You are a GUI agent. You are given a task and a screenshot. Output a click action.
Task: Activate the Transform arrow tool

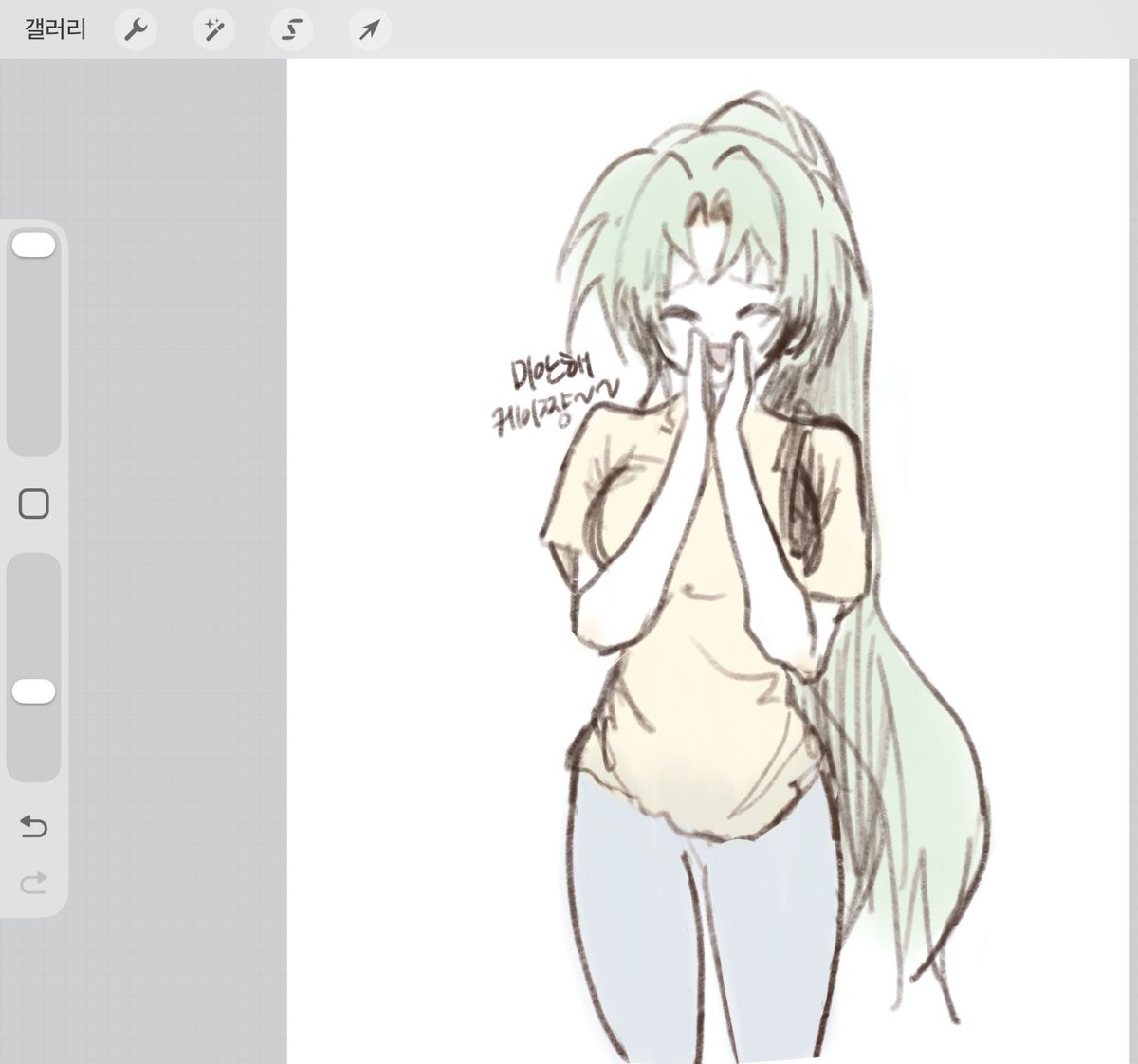[x=369, y=30]
